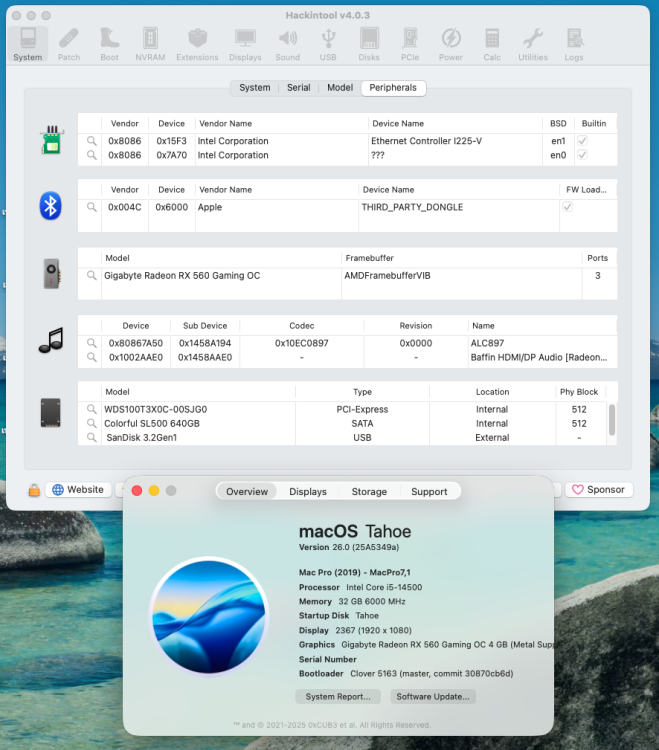Open the Boot toolbar section
Image resolution: width=659 pixels, height=750 pixels.
coord(110,44)
